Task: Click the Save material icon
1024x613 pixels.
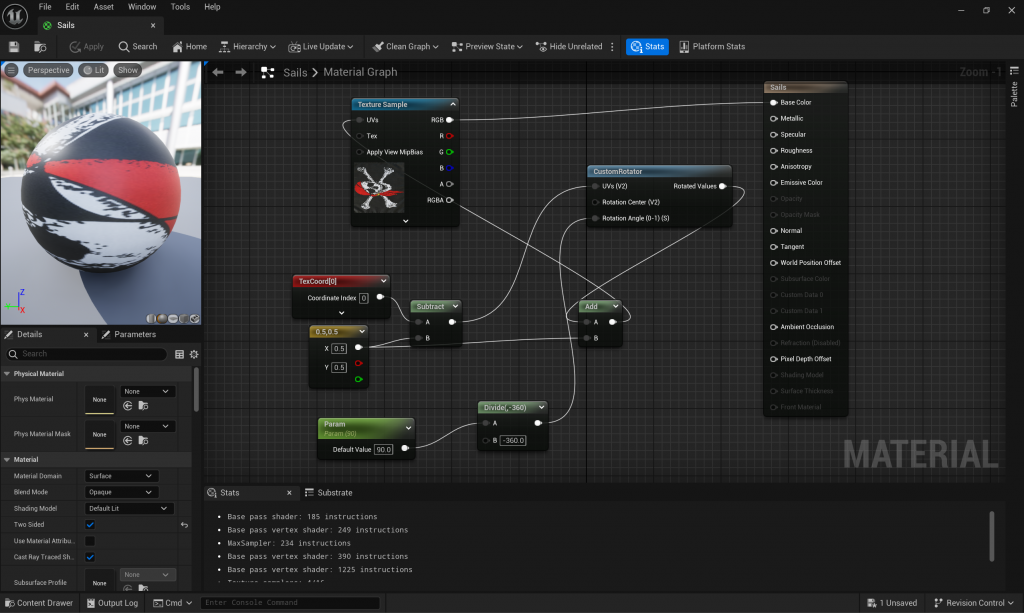Action: point(14,46)
